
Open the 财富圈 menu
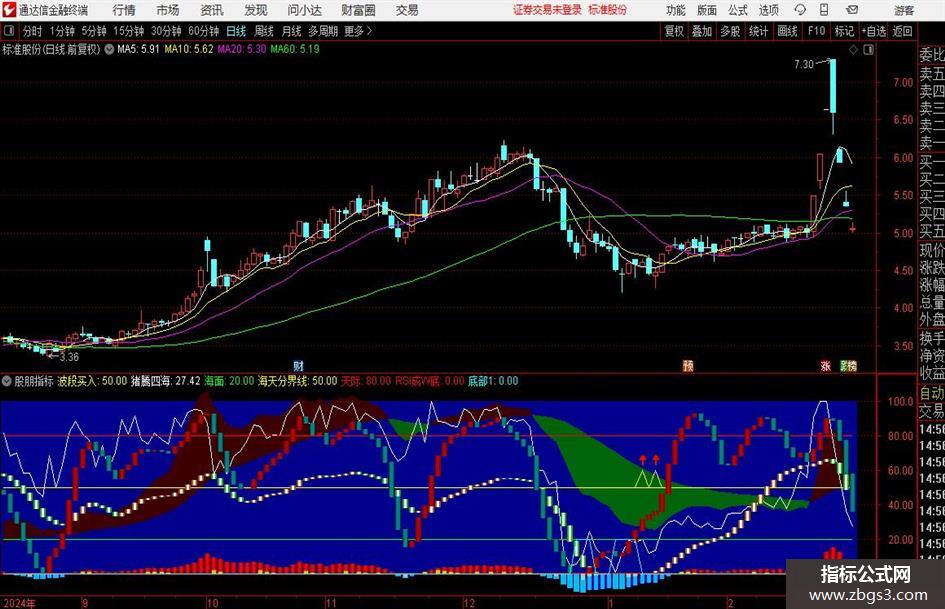point(358,10)
